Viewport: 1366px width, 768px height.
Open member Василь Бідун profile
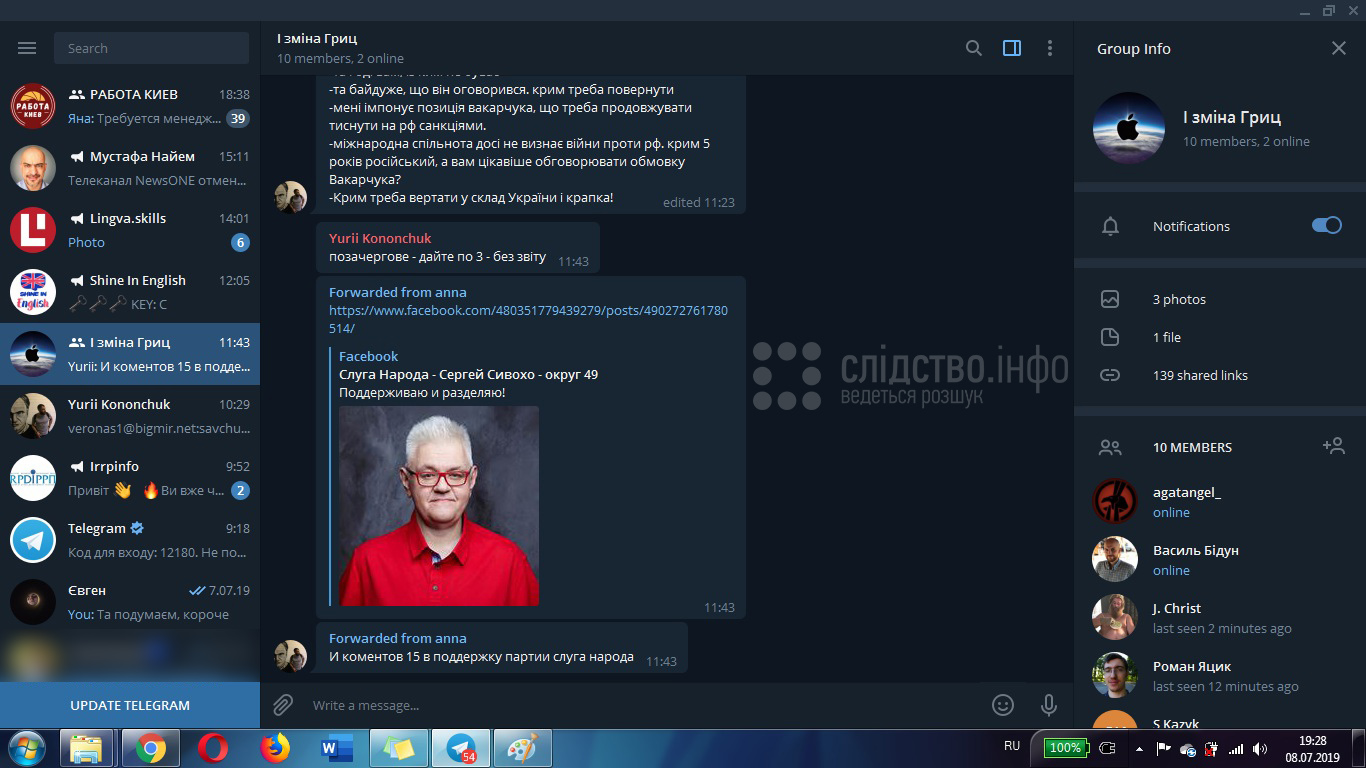[1220, 559]
